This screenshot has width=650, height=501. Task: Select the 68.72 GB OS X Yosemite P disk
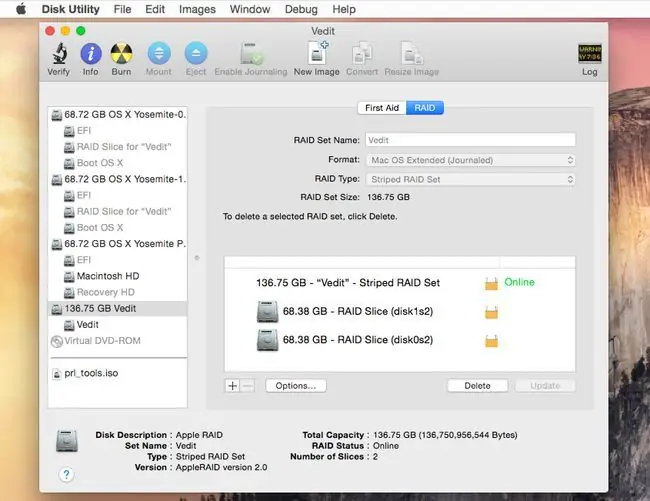[x=117, y=244]
